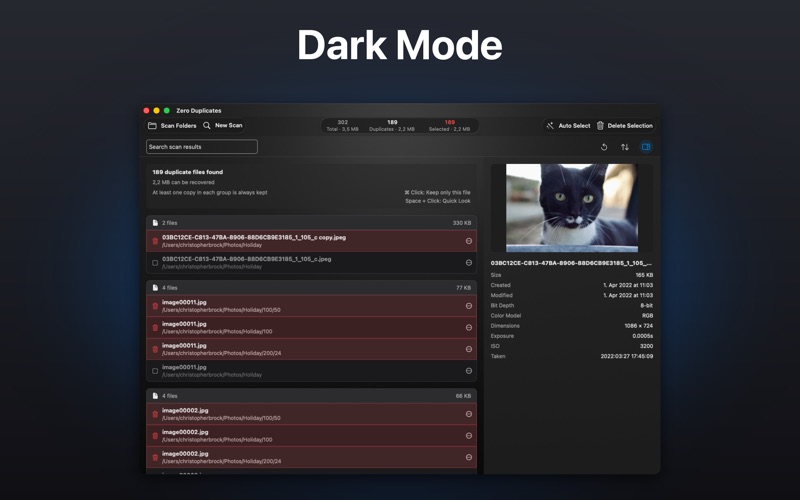Click the Zero Duplicates window title

[x=198, y=110]
